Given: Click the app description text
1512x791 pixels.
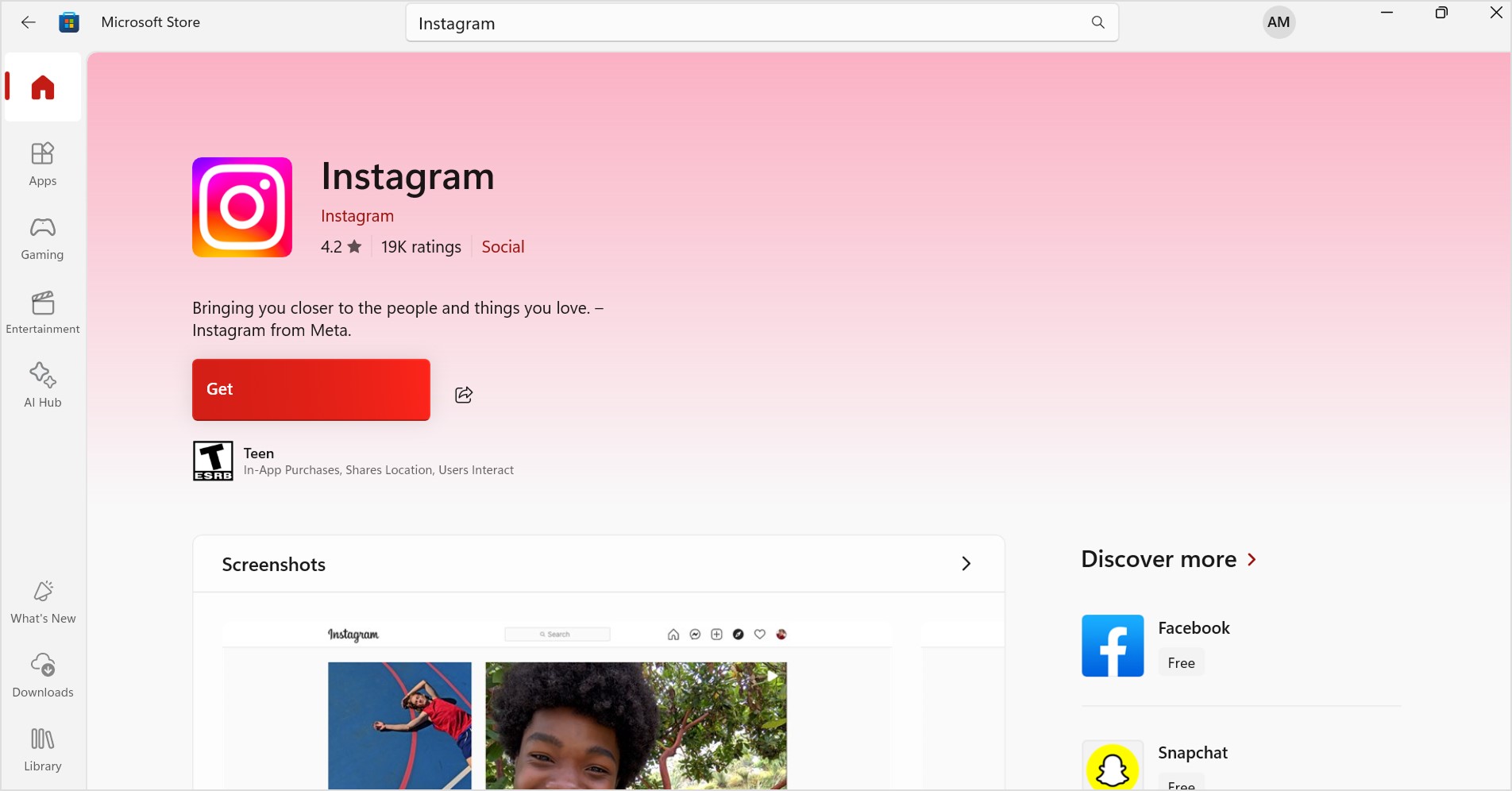Looking at the screenshot, I should point(398,319).
